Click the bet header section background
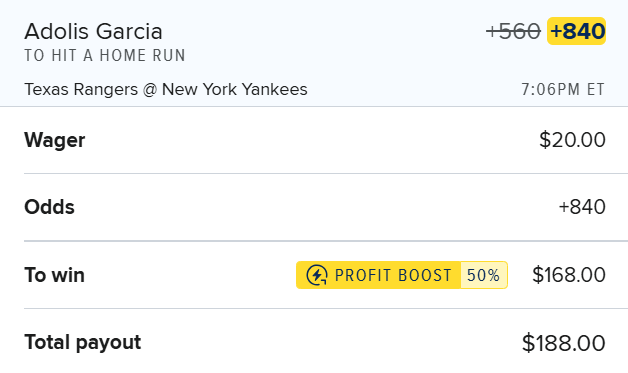The width and height of the screenshot is (628, 373). (x=314, y=53)
